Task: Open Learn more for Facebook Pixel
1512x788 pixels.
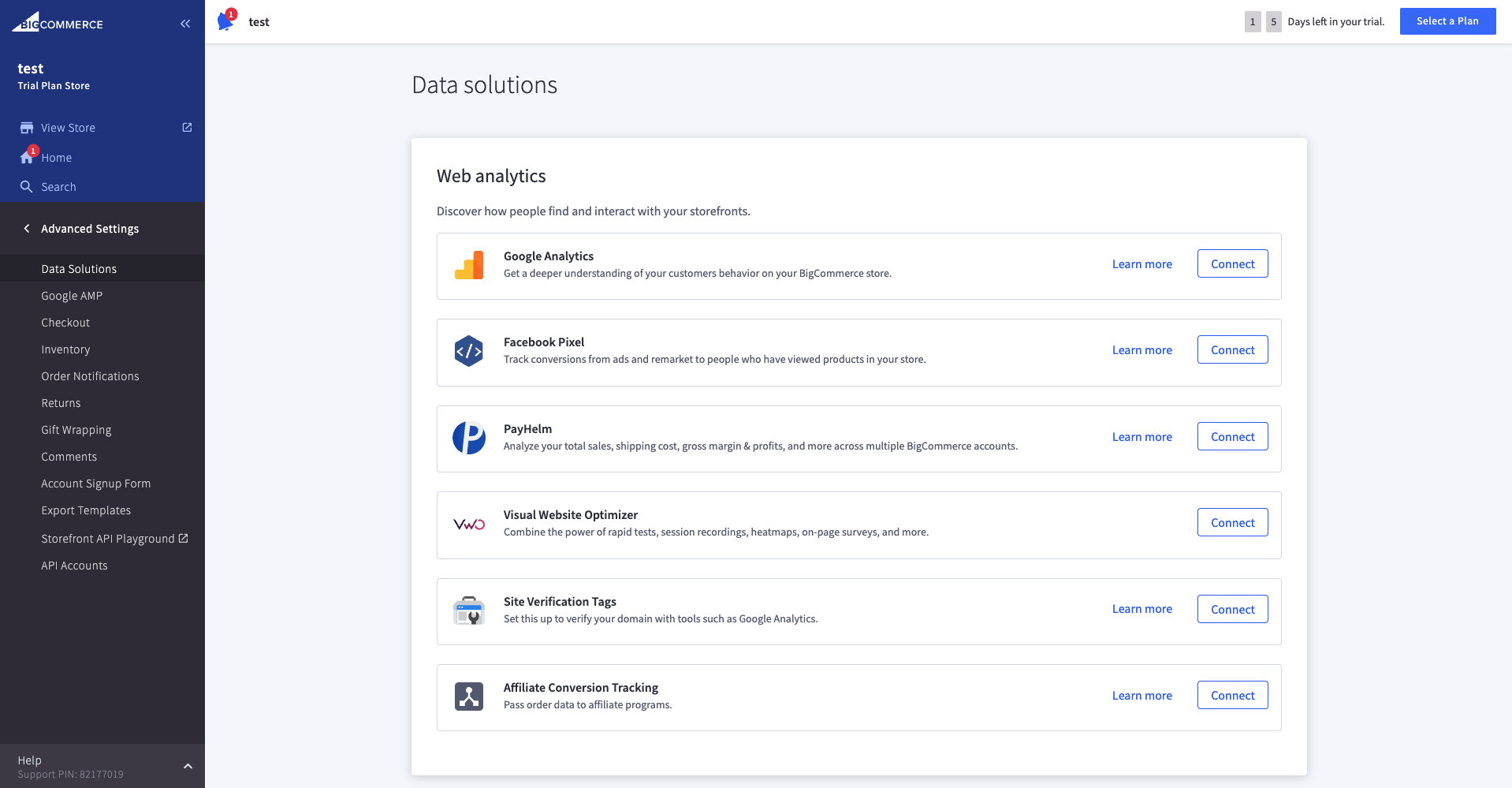Action: tap(1141, 350)
